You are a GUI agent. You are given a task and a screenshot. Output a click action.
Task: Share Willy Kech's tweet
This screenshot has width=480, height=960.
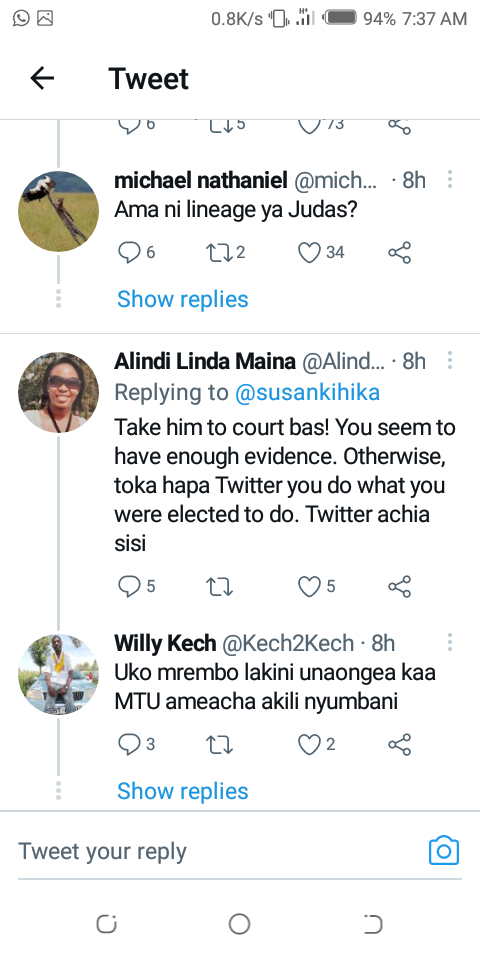(x=400, y=744)
